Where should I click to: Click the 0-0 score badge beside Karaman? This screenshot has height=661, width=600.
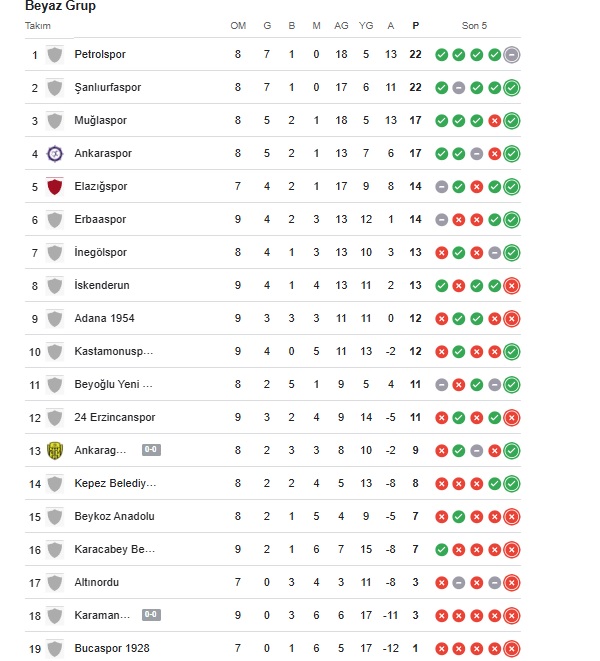[x=151, y=615]
